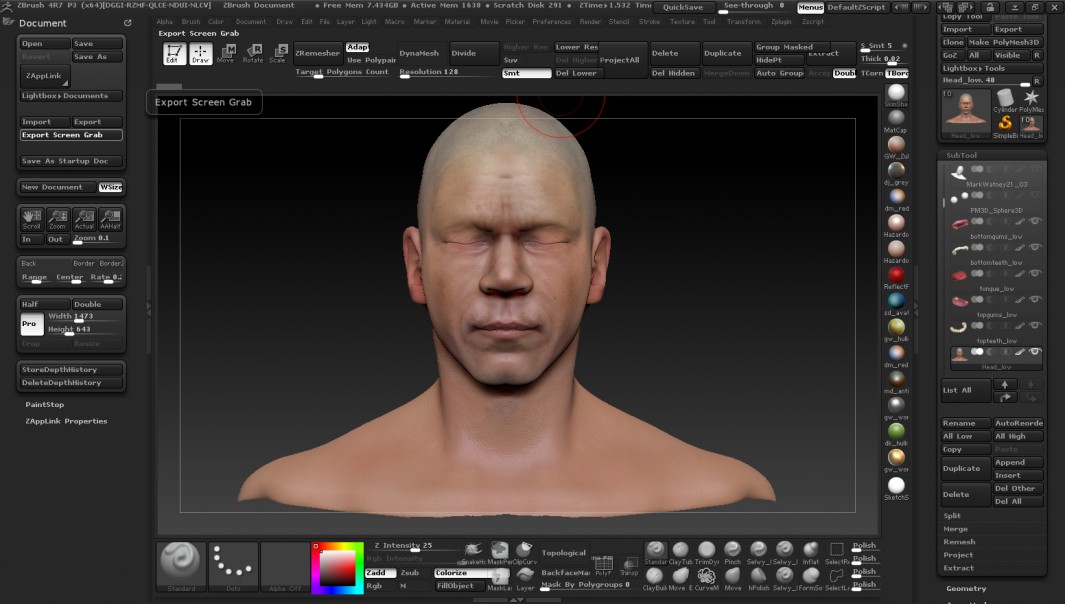Image resolution: width=1065 pixels, height=604 pixels.
Task: Open the Dots stroke type picker
Action: [x=234, y=567]
